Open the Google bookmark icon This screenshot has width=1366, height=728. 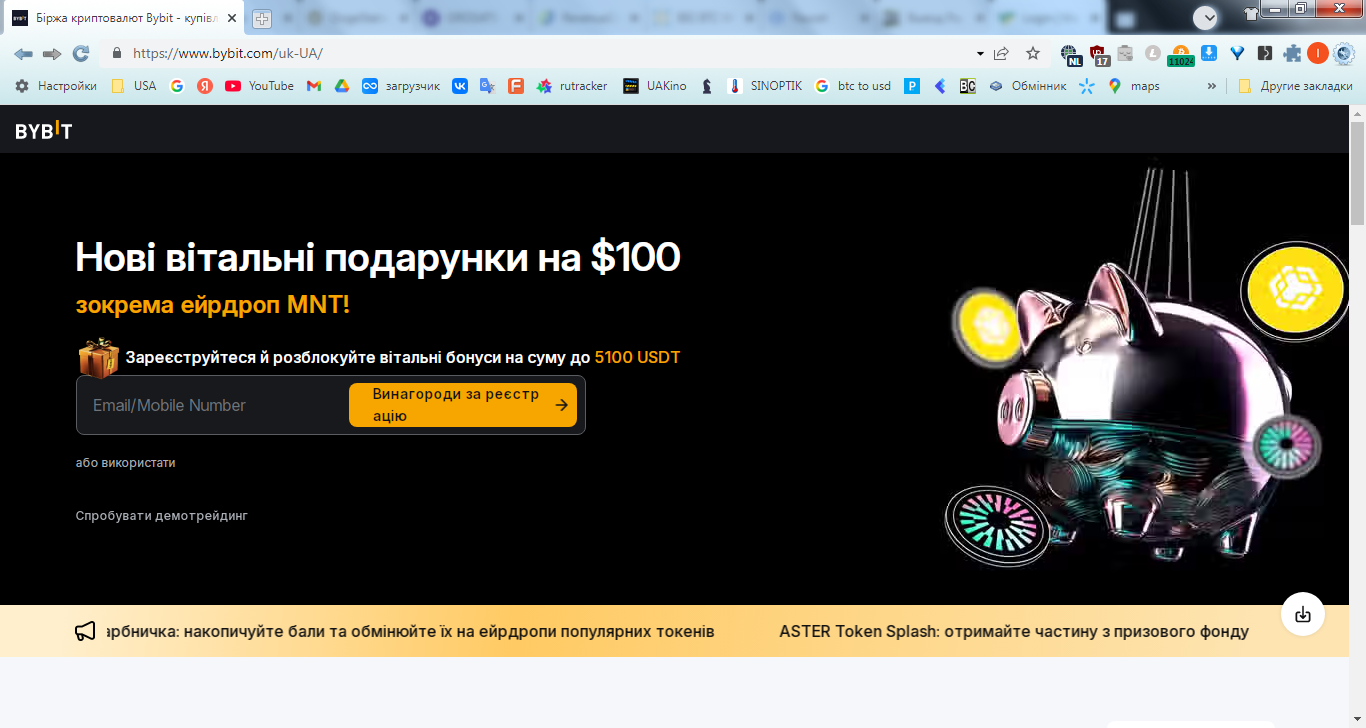[177, 86]
